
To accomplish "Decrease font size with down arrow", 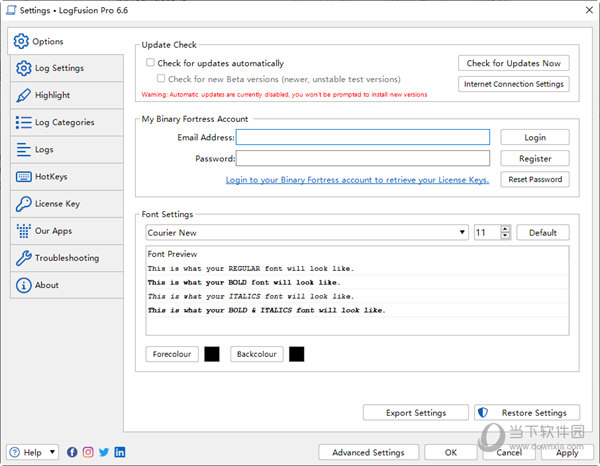I will 505,236.
